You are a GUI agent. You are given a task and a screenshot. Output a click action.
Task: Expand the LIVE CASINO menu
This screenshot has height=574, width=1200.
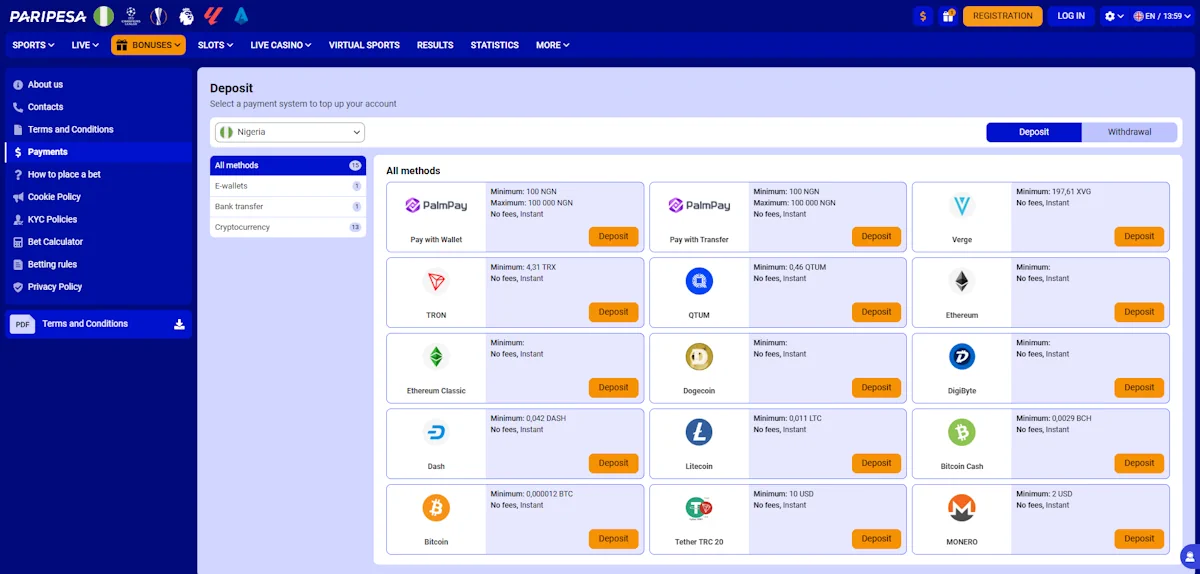click(x=281, y=45)
